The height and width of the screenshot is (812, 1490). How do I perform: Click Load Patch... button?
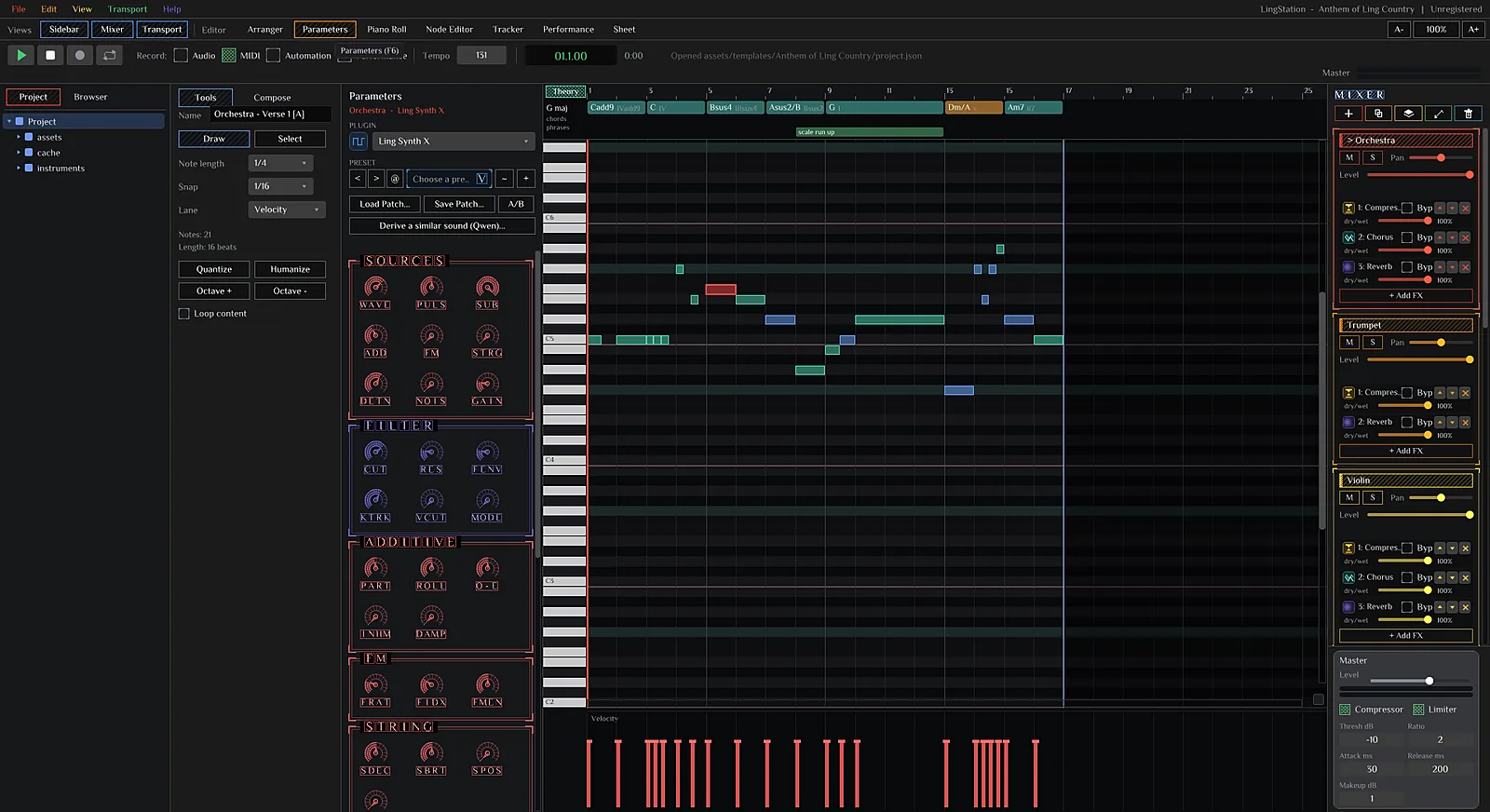click(384, 204)
